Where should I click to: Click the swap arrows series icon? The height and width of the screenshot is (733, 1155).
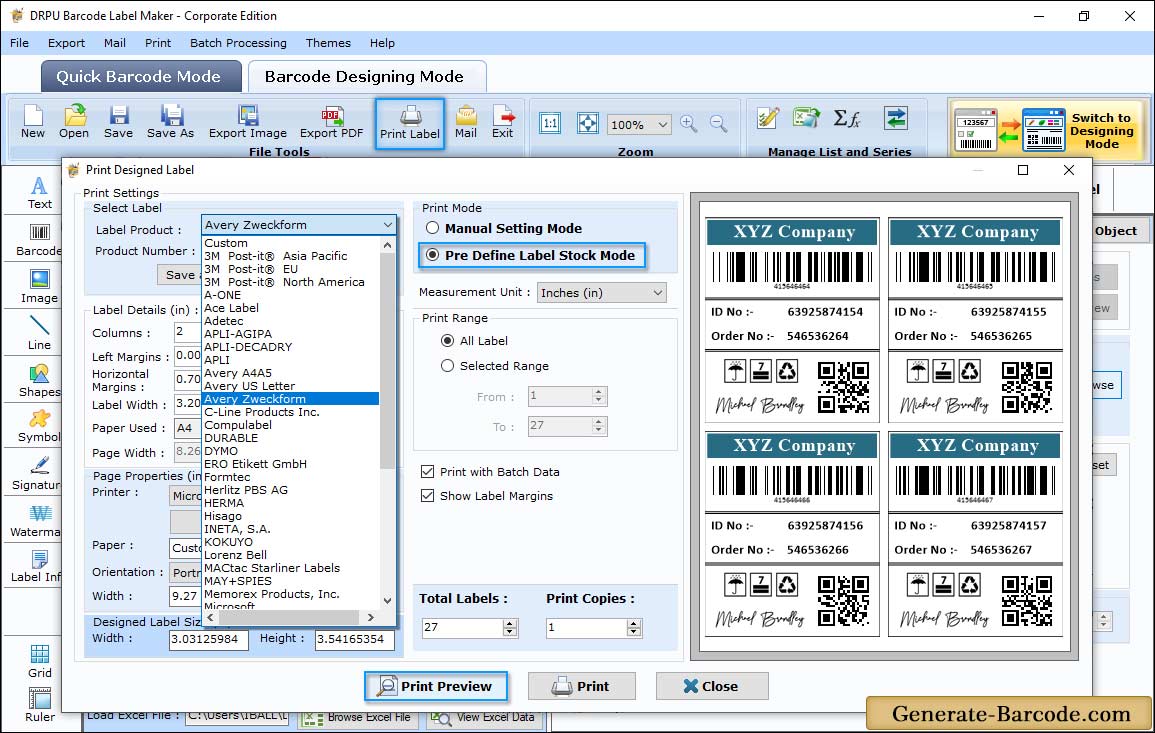point(896,118)
